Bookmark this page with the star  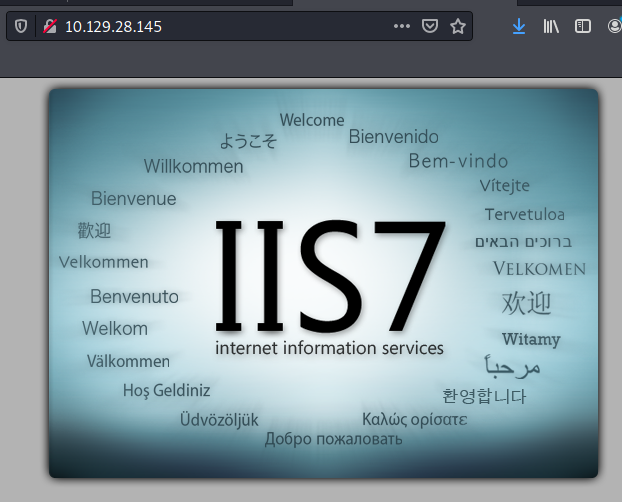pyautogui.click(x=457, y=27)
